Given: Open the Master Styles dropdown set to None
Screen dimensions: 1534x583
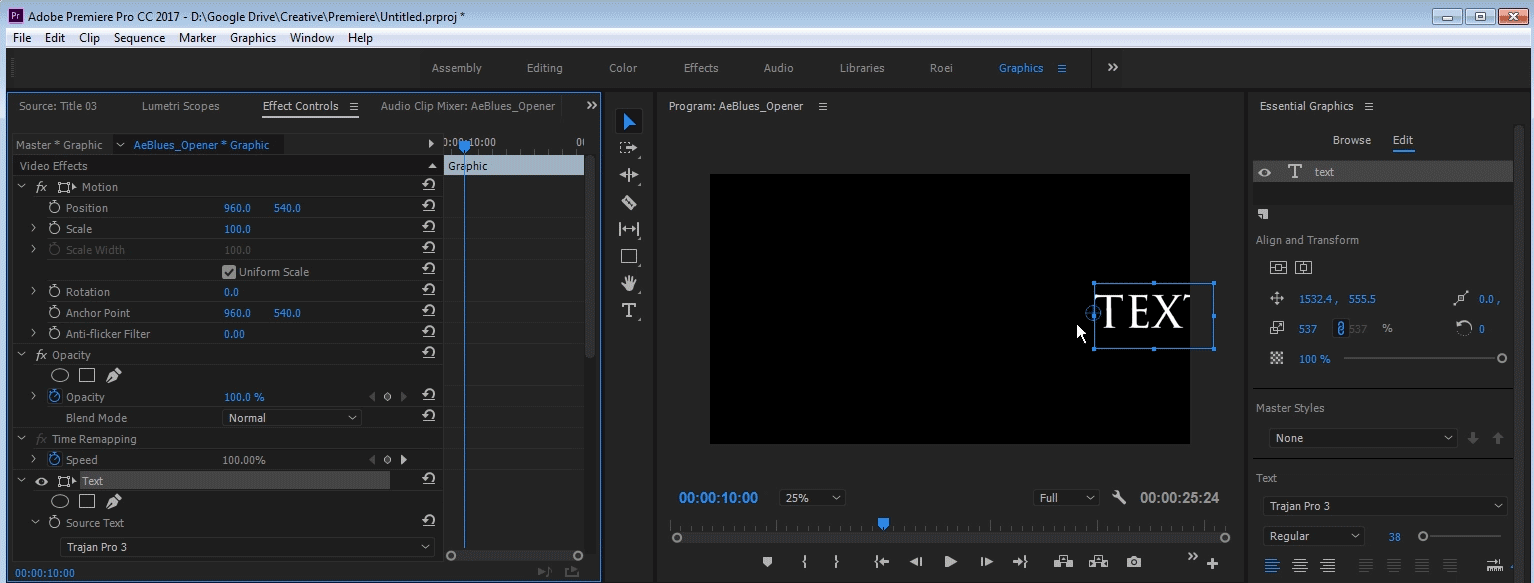Looking at the screenshot, I should click(1362, 437).
